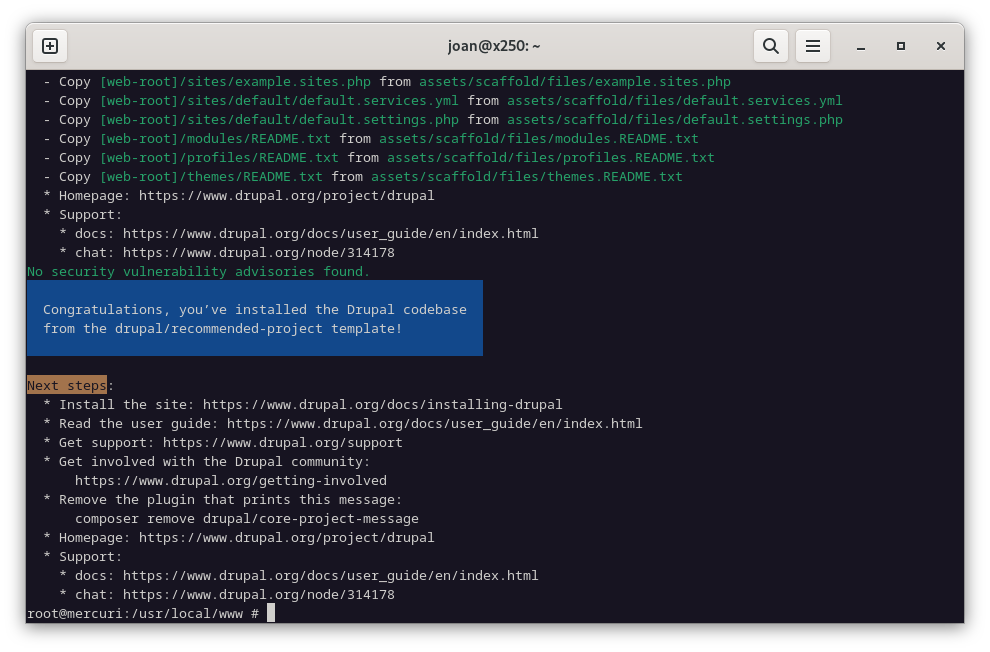The height and width of the screenshot is (652, 990).
Task: Open the drupal.org/support URL
Action: (x=282, y=442)
